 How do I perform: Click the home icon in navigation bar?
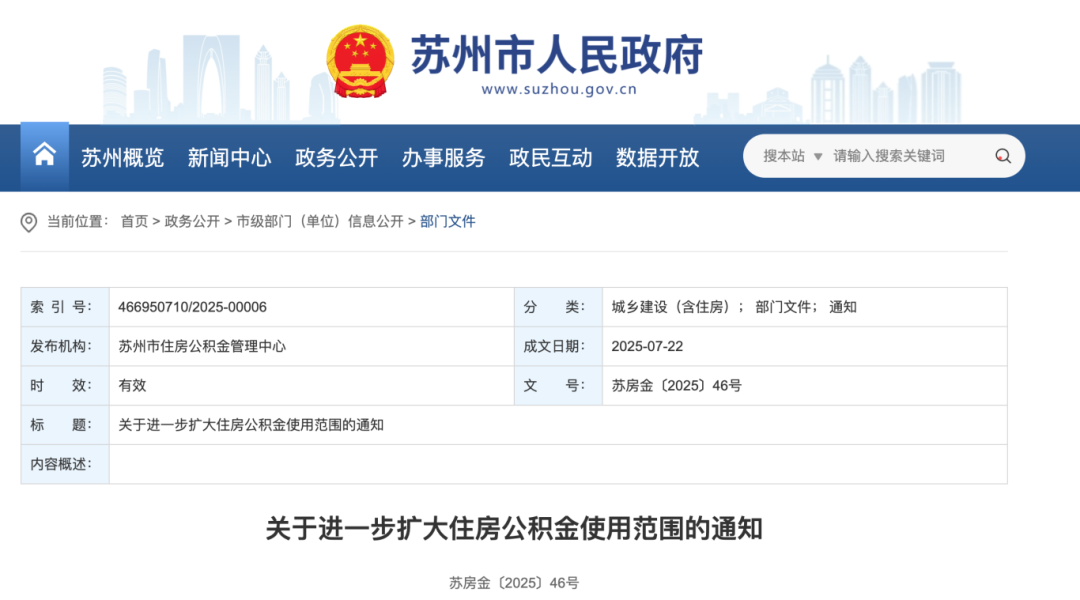coord(44,156)
